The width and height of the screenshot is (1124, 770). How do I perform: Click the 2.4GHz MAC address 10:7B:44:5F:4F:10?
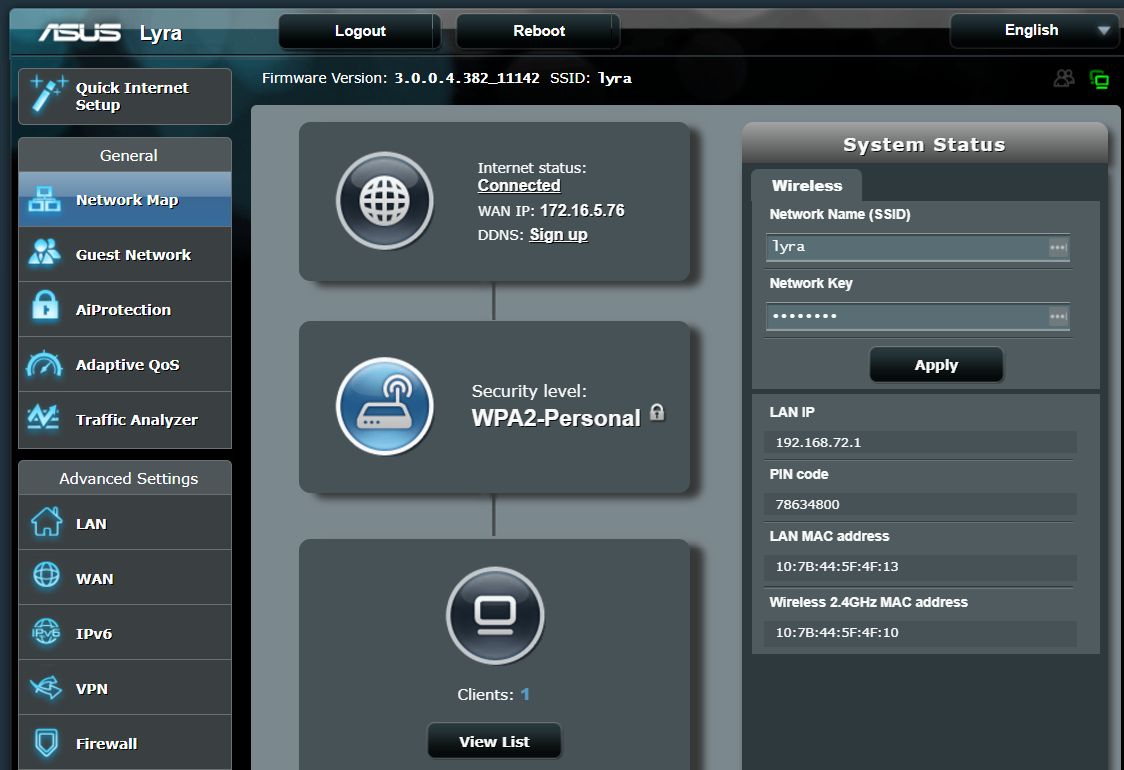click(x=837, y=632)
